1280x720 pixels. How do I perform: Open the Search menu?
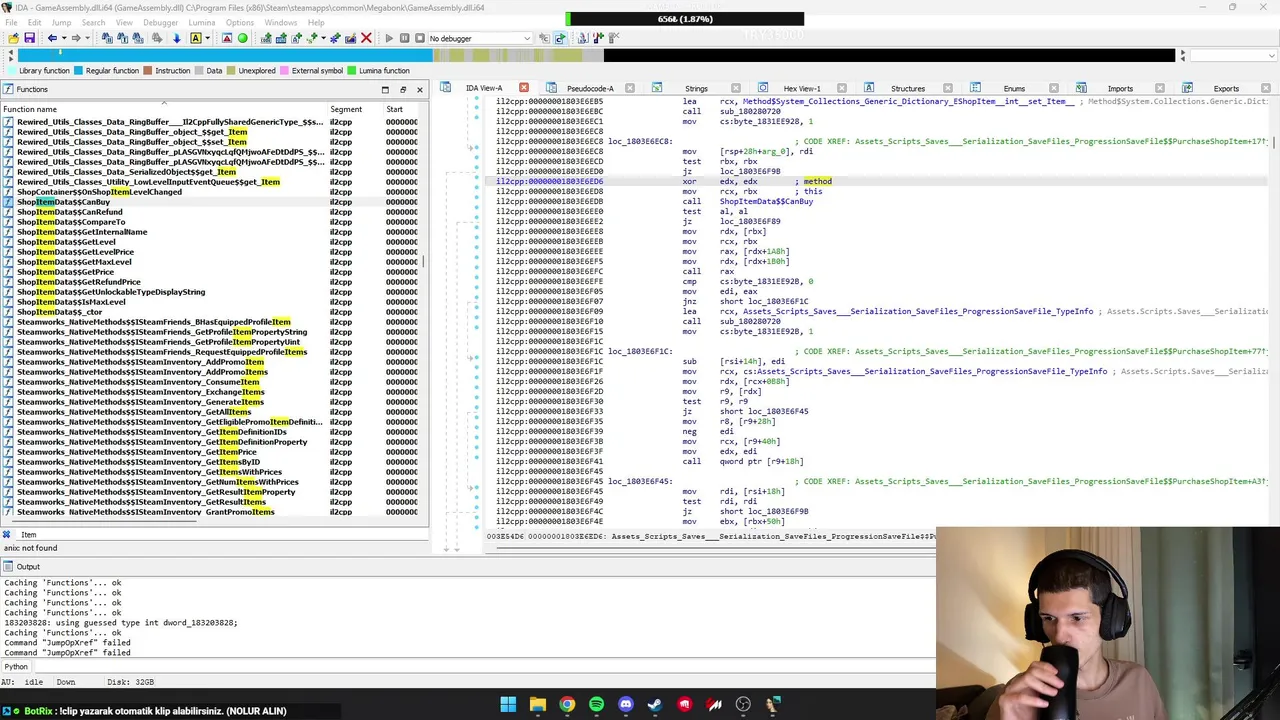click(93, 22)
